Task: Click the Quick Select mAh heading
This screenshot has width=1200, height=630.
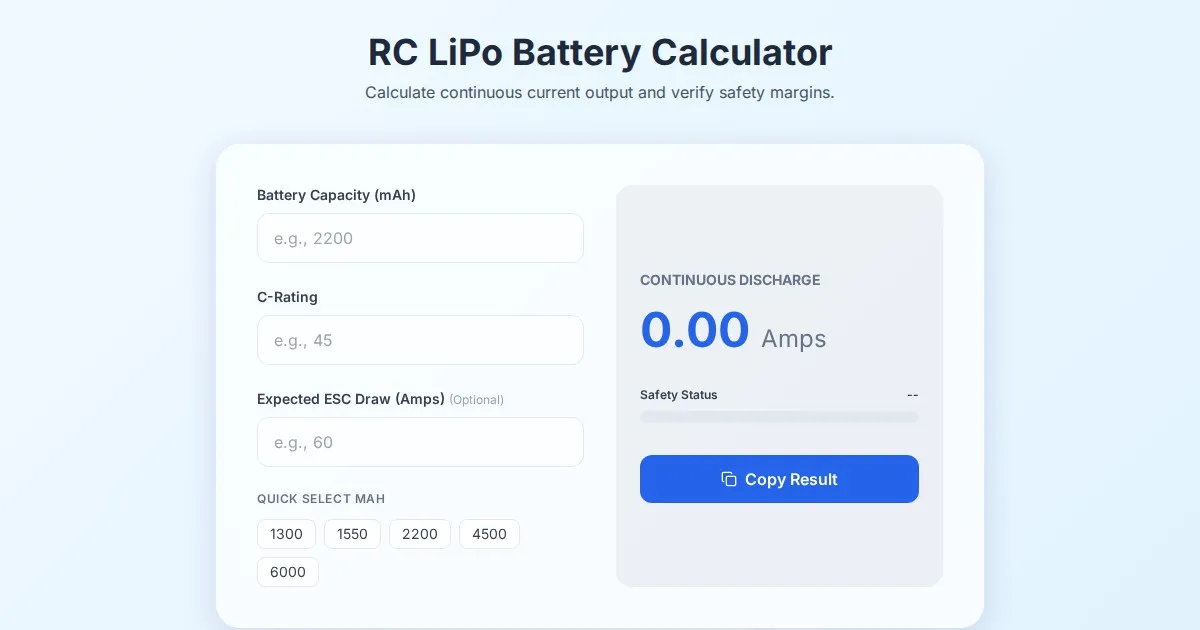Action: point(321,499)
